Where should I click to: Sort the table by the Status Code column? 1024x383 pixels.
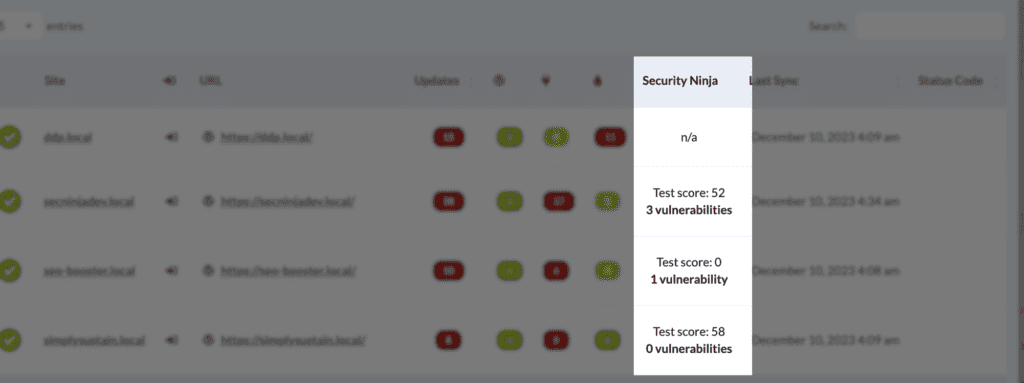click(x=950, y=81)
